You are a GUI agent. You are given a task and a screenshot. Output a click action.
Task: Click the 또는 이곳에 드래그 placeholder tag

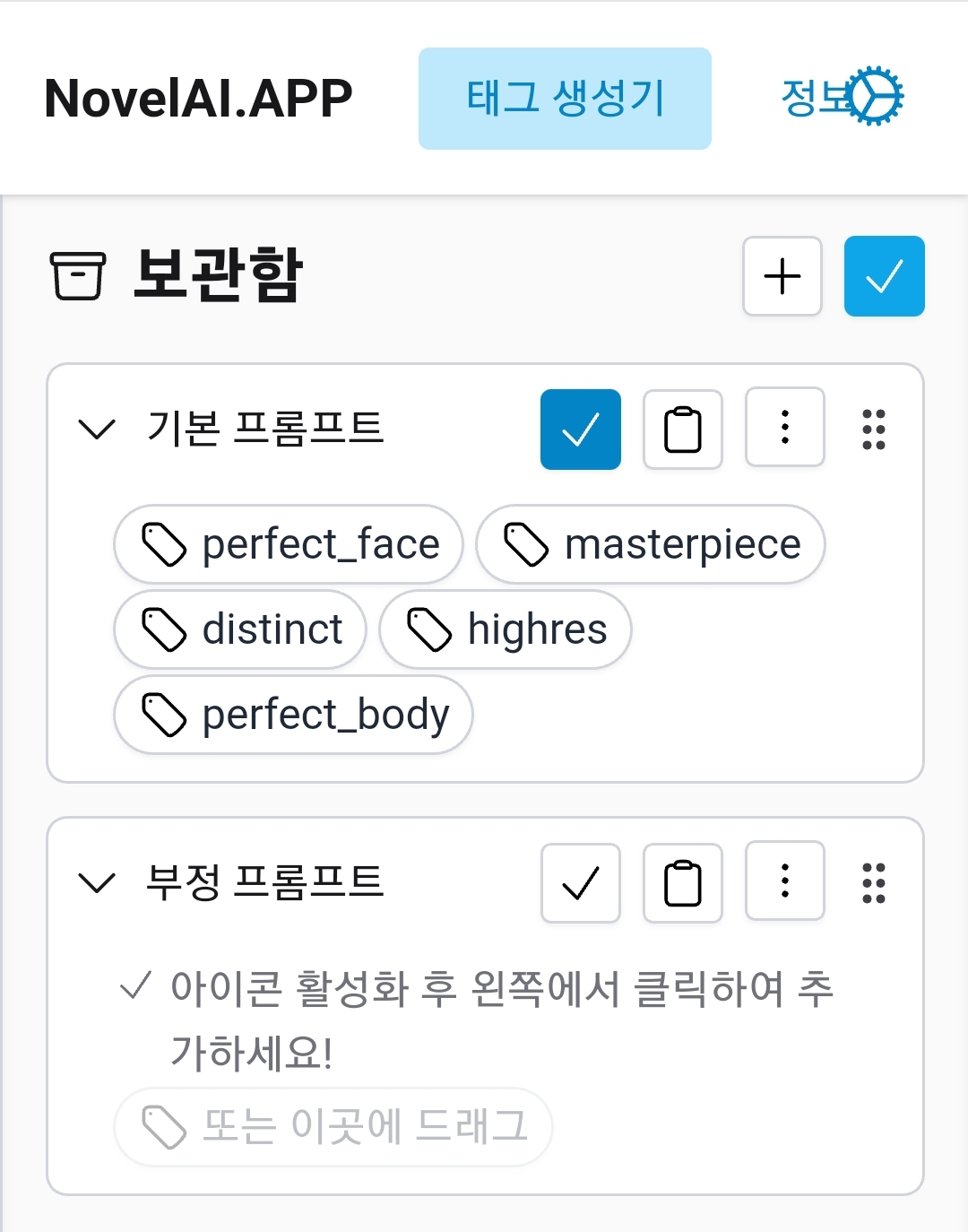(x=333, y=1127)
